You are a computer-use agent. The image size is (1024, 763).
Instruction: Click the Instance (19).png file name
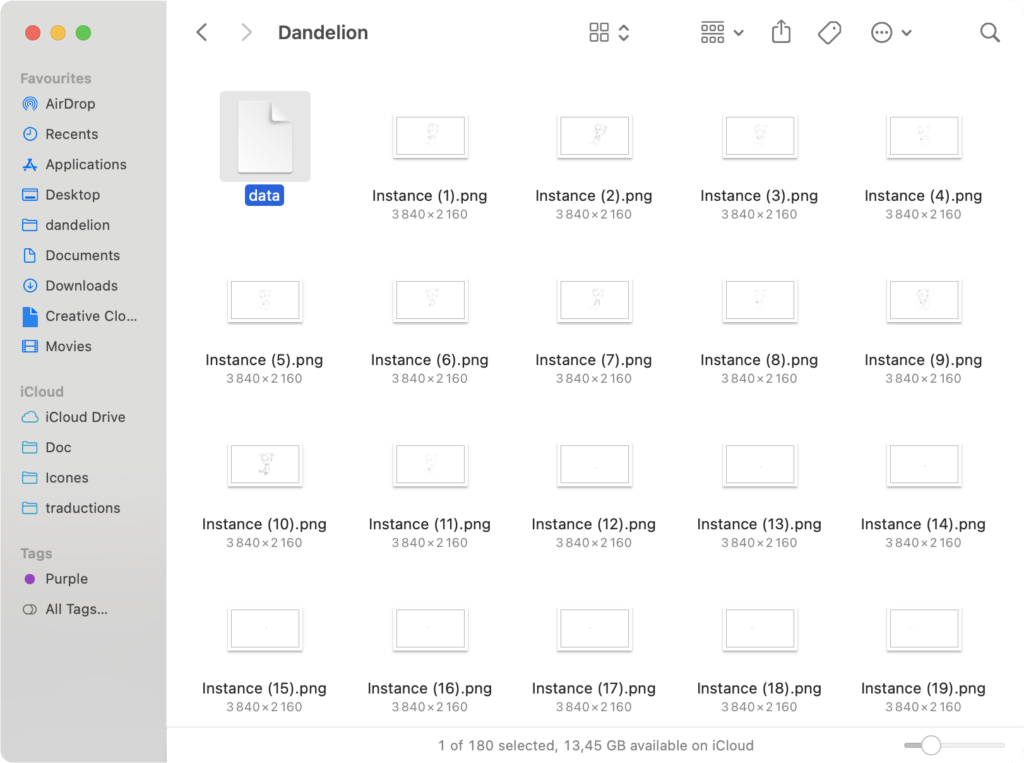(923, 689)
